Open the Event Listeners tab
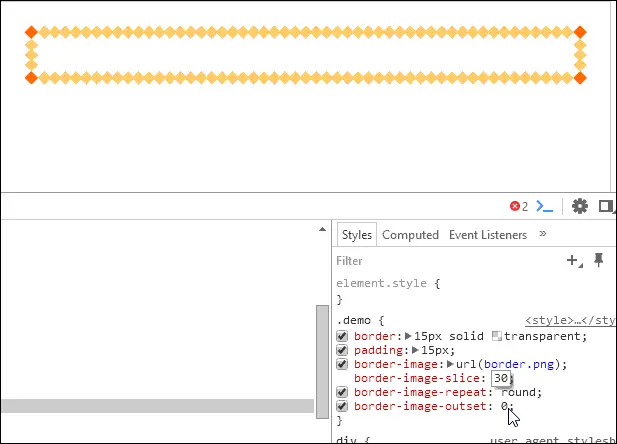This screenshot has width=617, height=444. [488, 235]
